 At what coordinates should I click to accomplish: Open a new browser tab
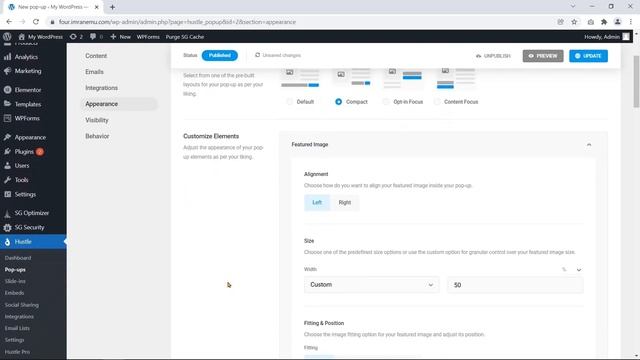pyautogui.click(x=112, y=7)
